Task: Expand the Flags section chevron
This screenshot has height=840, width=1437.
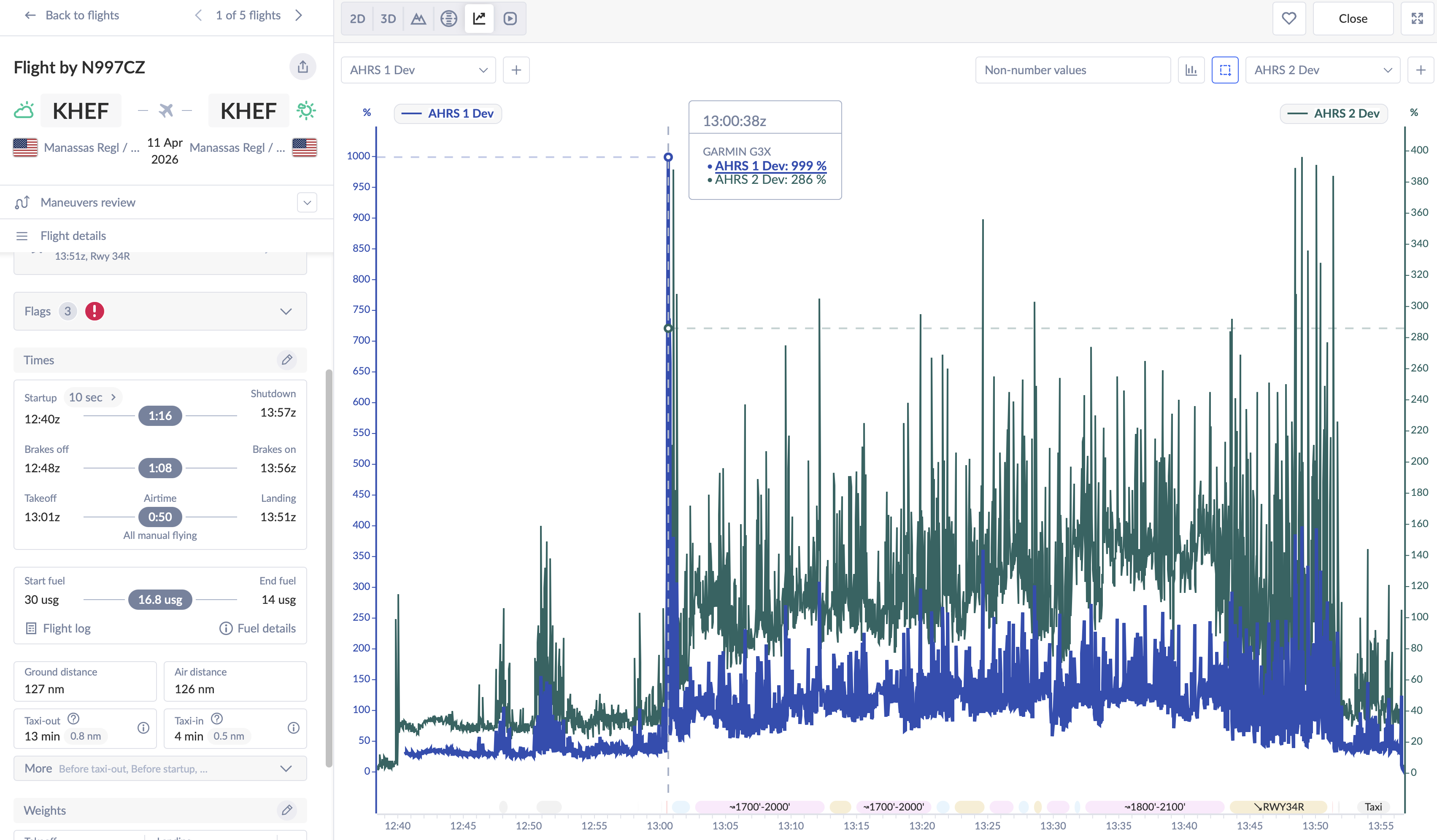Action: tap(286, 311)
